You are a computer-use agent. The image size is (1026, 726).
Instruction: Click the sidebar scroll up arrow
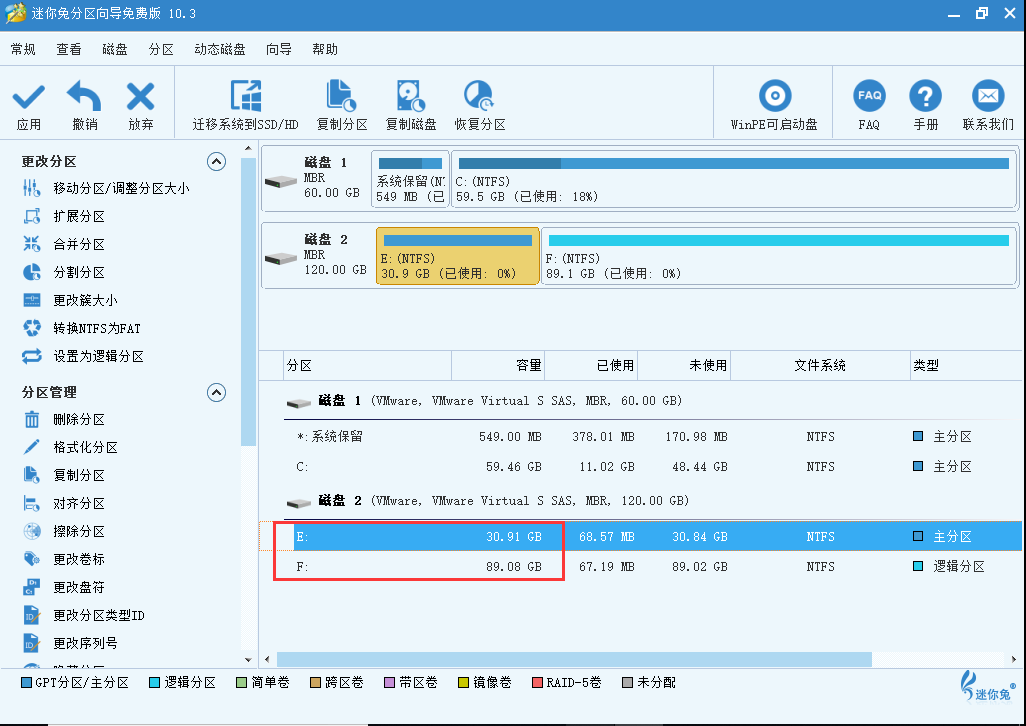coord(248,148)
